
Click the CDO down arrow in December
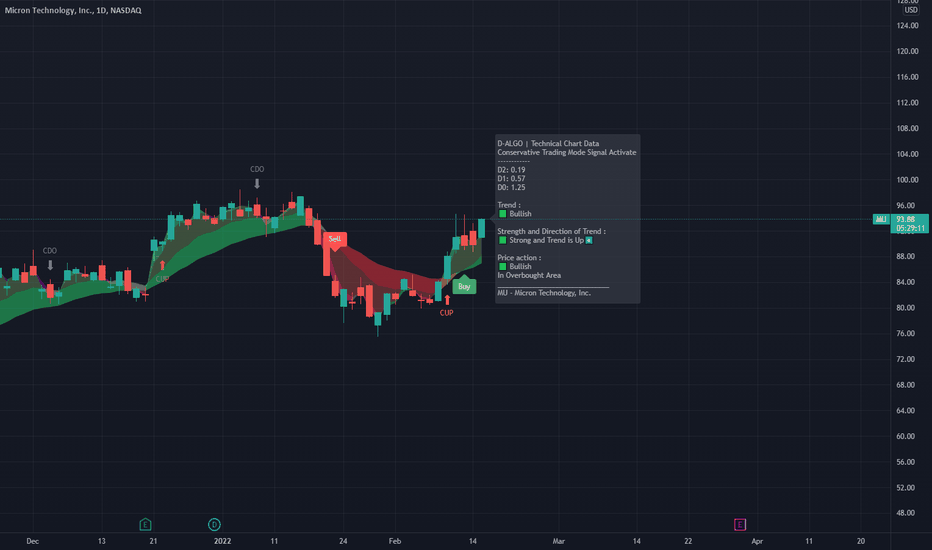(x=50, y=265)
